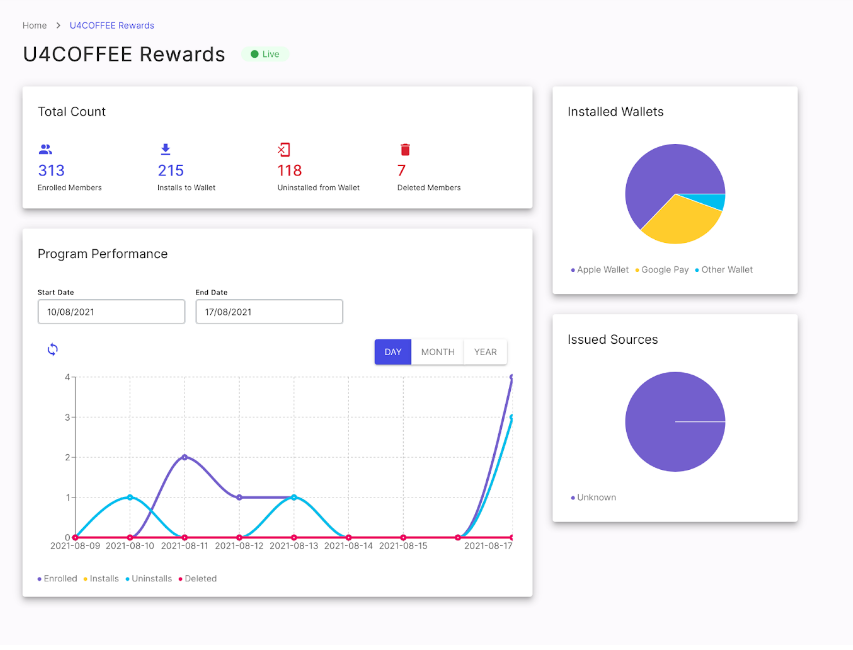Open the U4COFFEE Rewards breadcrumb link

112,26
